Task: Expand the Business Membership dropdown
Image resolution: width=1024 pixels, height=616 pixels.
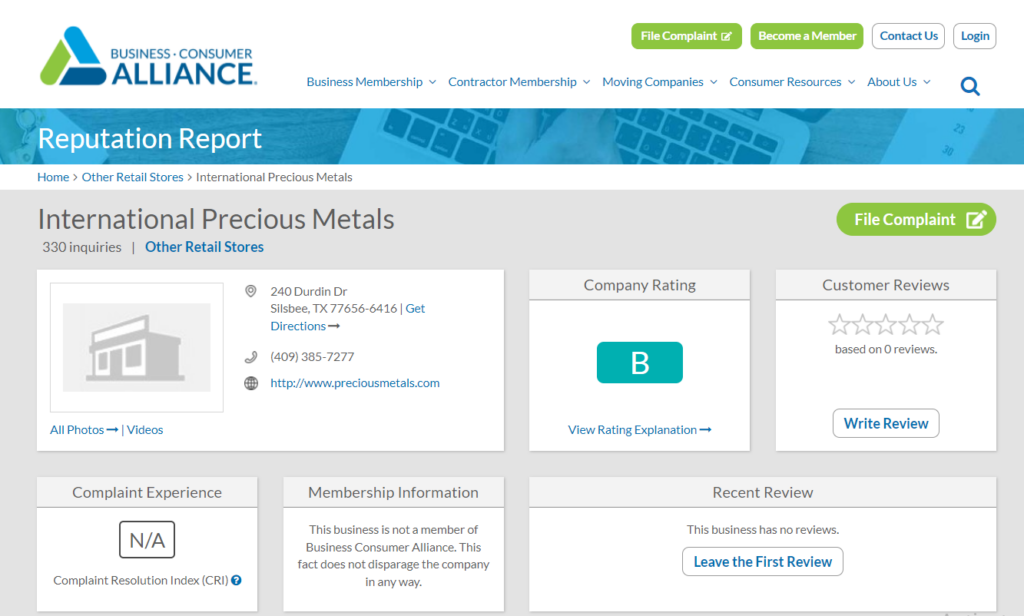Action: [371, 82]
